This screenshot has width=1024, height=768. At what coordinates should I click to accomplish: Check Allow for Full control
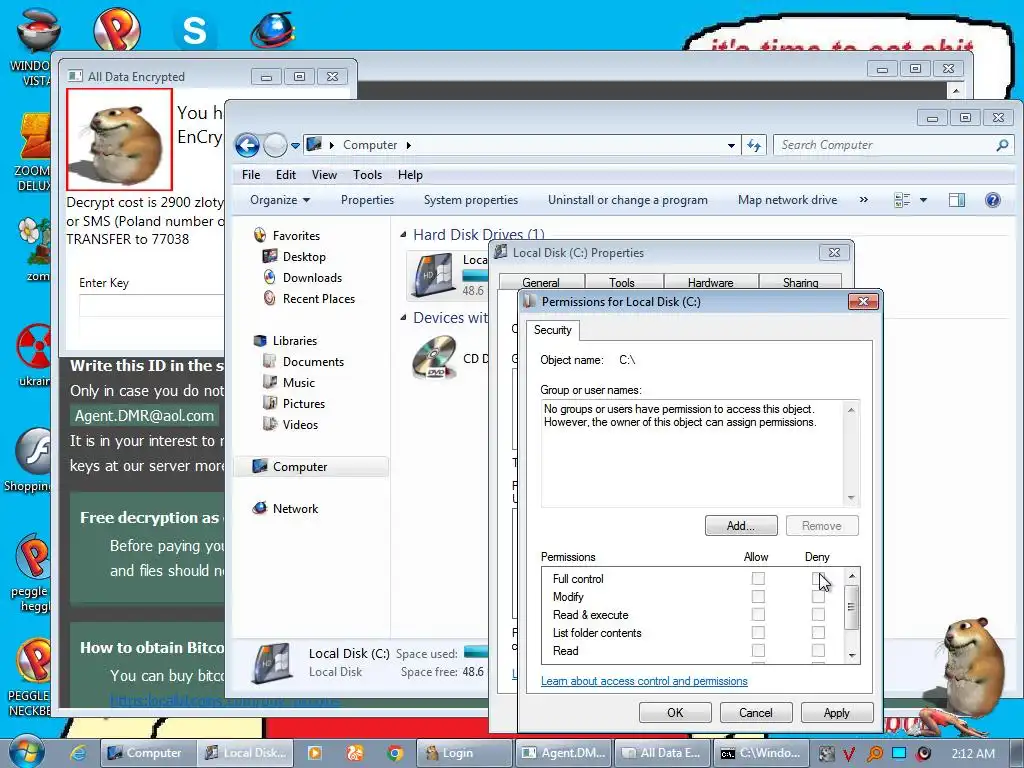758,579
